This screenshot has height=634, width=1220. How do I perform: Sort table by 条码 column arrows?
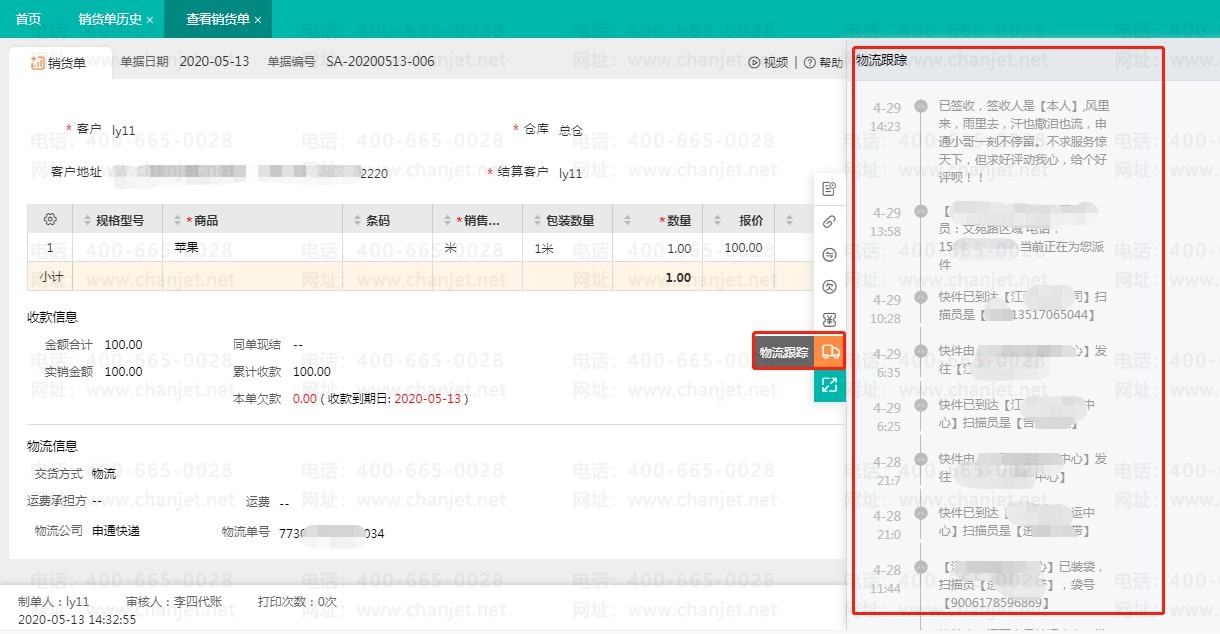coord(355,220)
